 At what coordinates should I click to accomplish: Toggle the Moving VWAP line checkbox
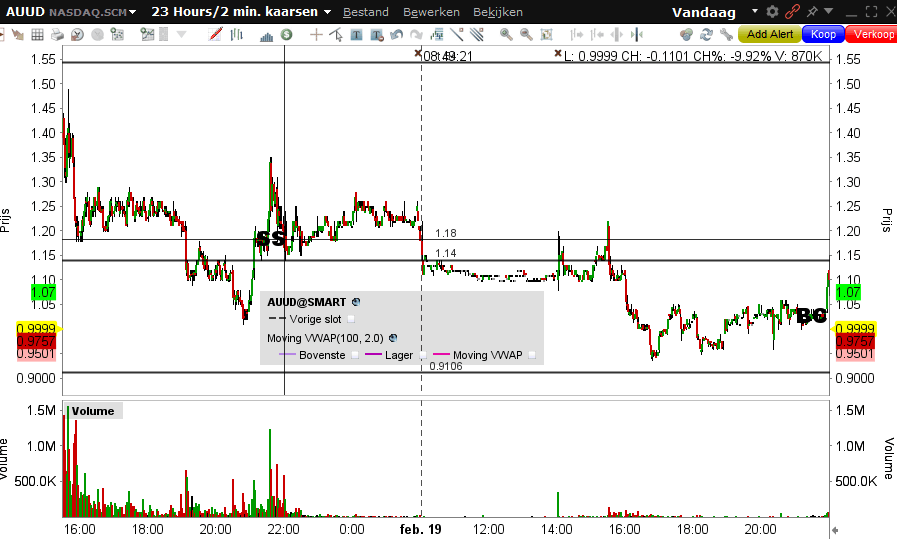click(x=532, y=355)
